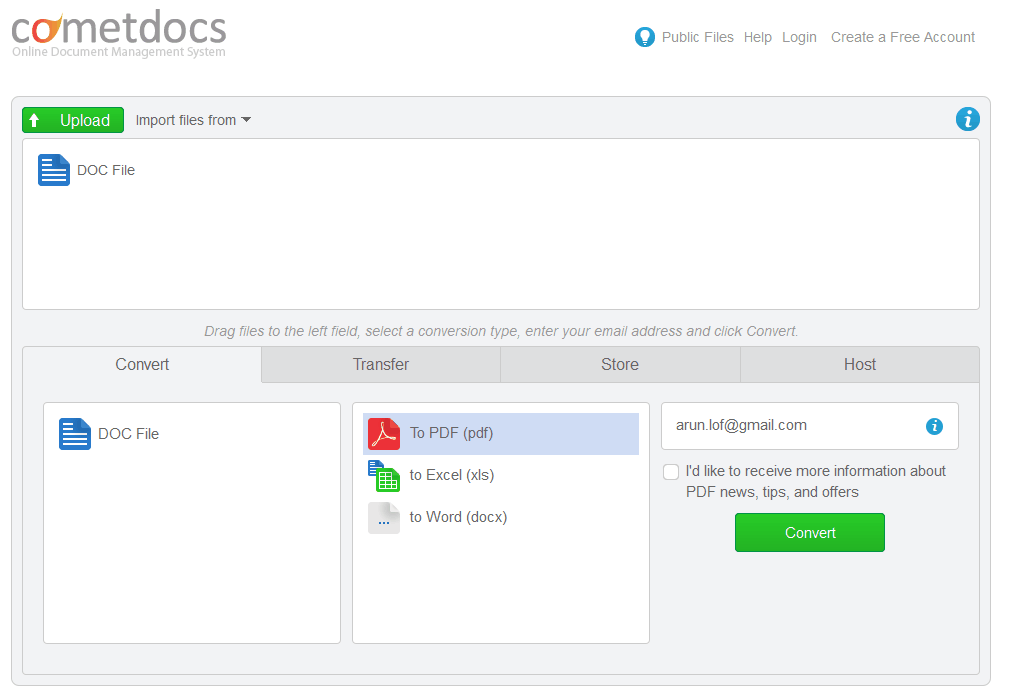1010x695 pixels.
Task: Open the Help page
Action: tap(758, 37)
